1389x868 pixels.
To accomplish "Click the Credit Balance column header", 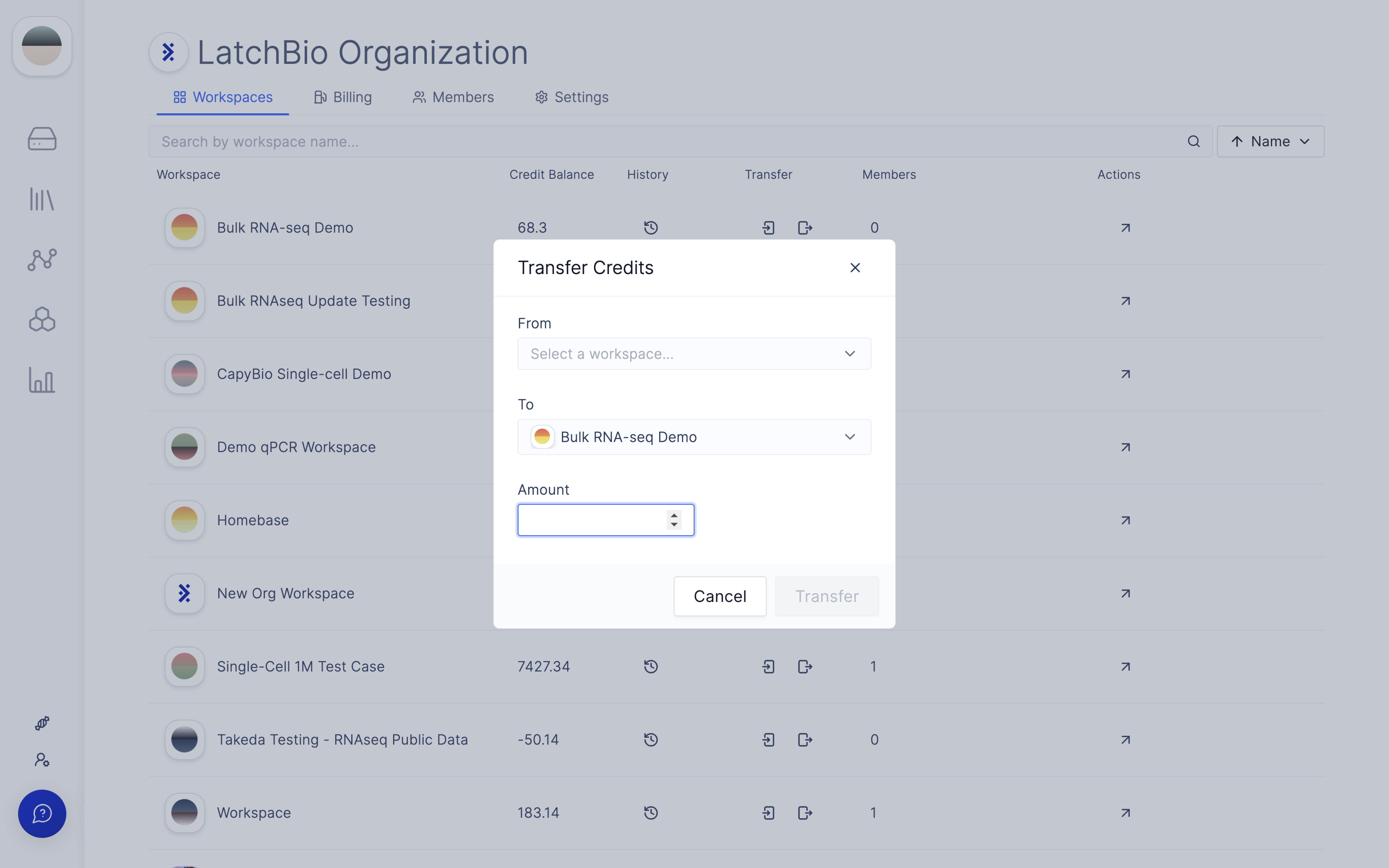I will pyautogui.click(x=552, y=174).
